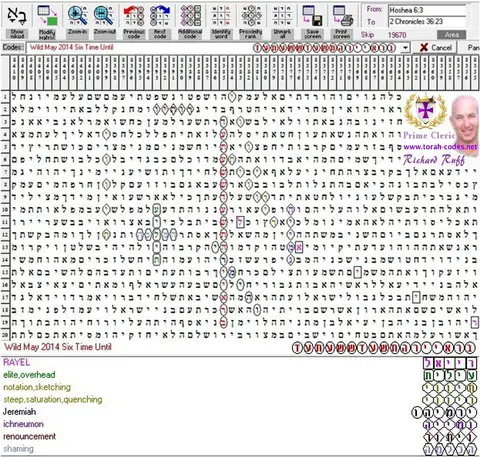Click the From field showing Hoshea 6:3

427,10
